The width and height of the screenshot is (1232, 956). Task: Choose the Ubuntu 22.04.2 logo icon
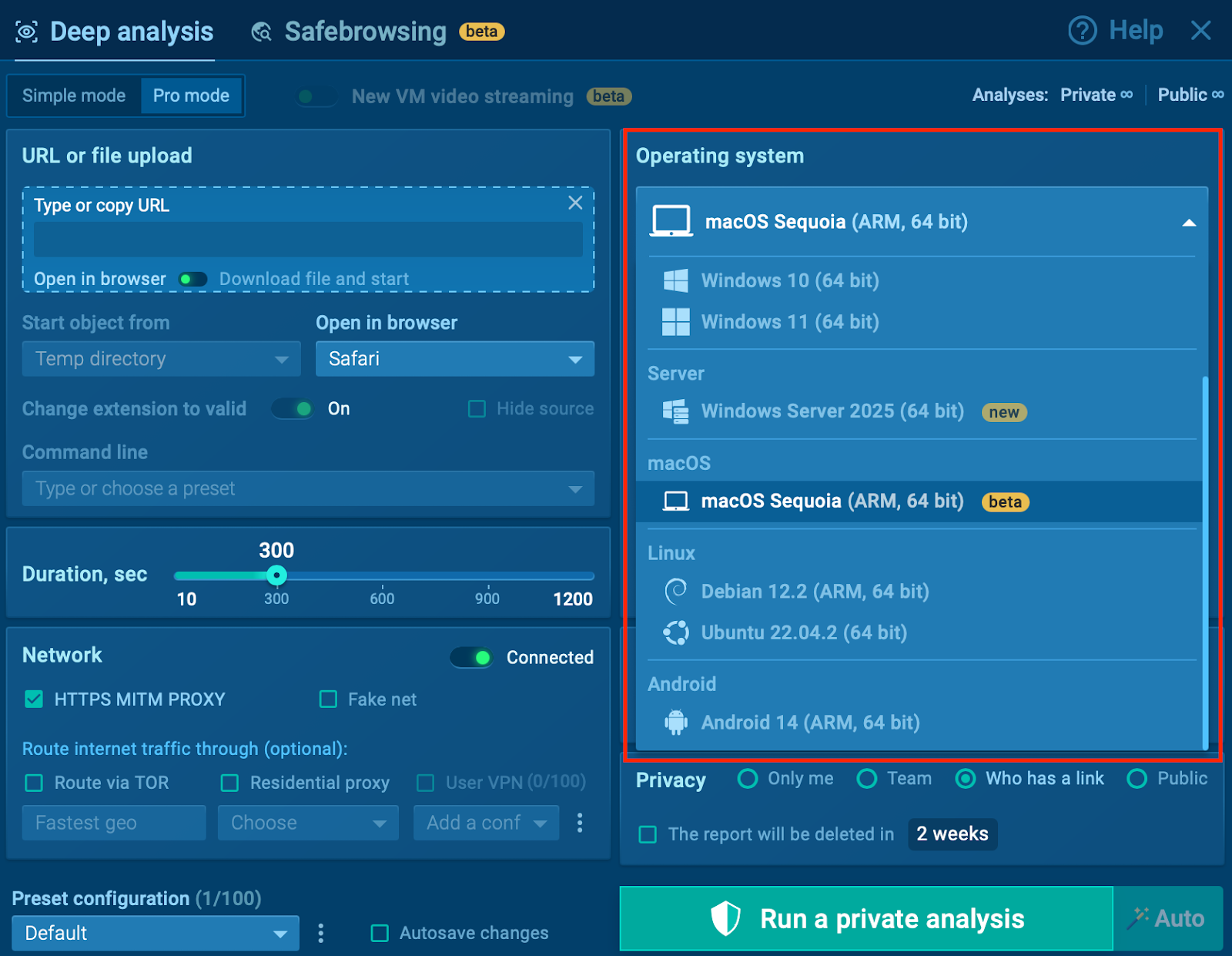click(x=675, y=632)
